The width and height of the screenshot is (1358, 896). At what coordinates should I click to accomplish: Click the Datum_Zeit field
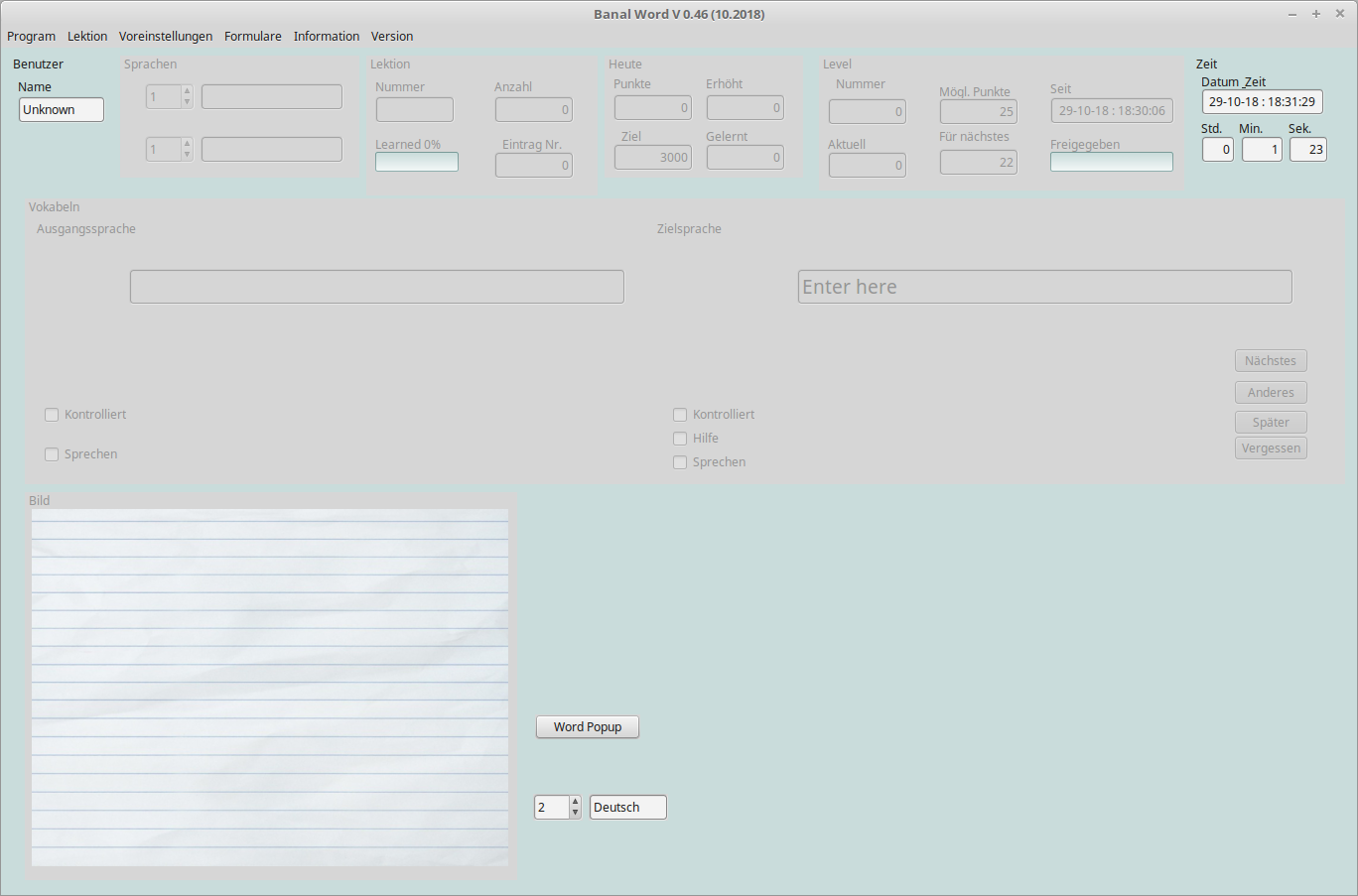point(1262,102)
